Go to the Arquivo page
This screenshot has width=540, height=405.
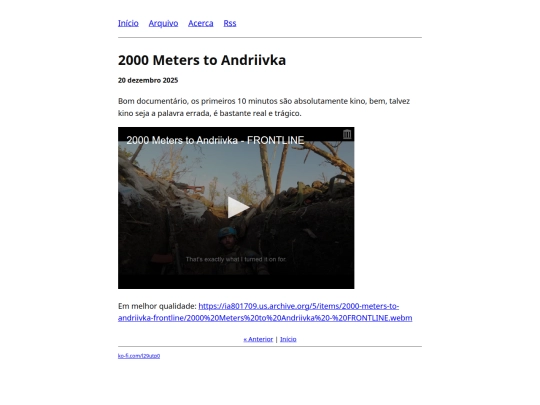pyautogui.click(x=163, y=23)
